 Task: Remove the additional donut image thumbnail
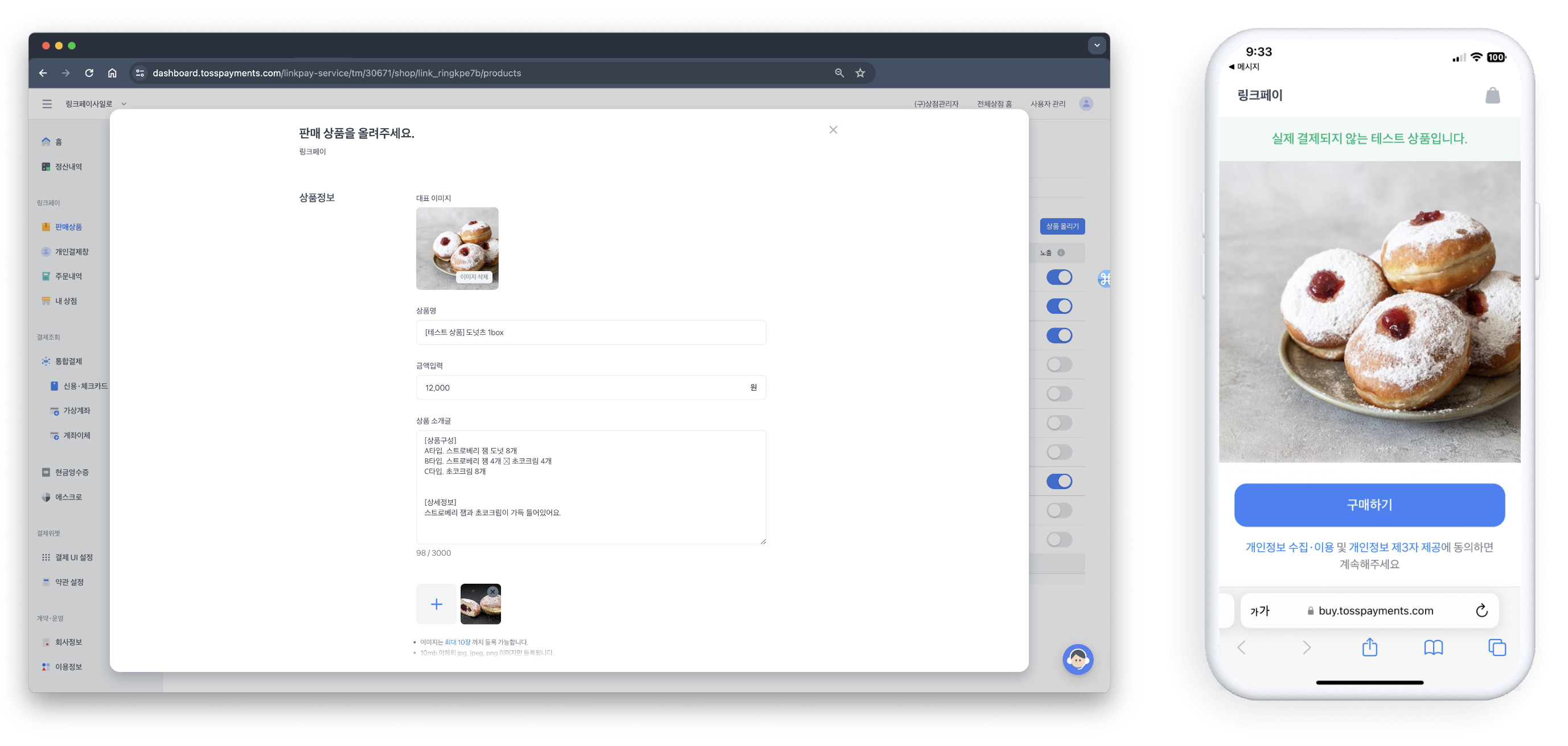(493, 592)
